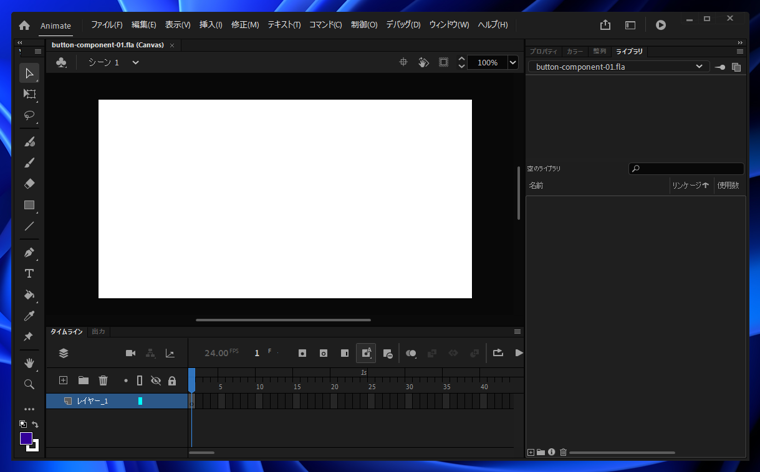Image resolution: width=760 pixels, height=472 pixels.
Task: Select the Lasso tool
Action: tap(29, 115)
